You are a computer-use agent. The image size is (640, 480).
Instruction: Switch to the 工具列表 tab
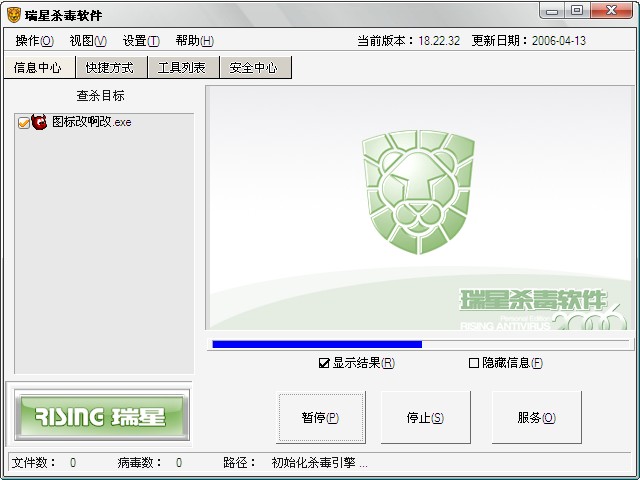(183, 67)
